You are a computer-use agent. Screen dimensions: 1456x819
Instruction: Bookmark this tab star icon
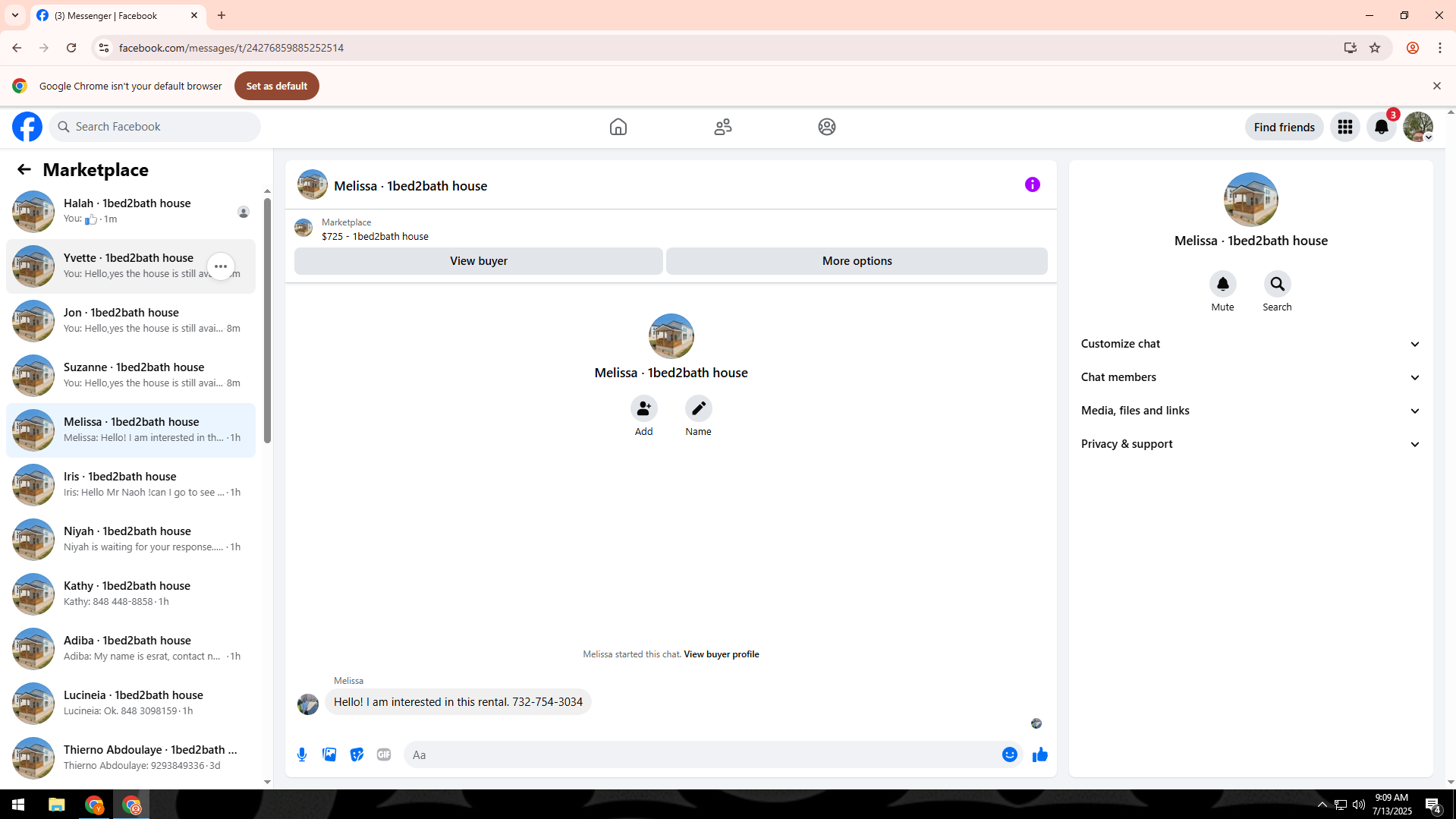pyautogui.click(x=1375, y=48)
